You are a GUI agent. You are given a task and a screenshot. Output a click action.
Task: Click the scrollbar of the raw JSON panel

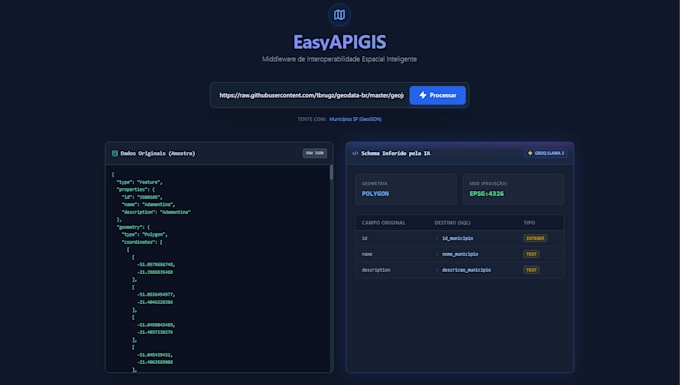point(331,172)
